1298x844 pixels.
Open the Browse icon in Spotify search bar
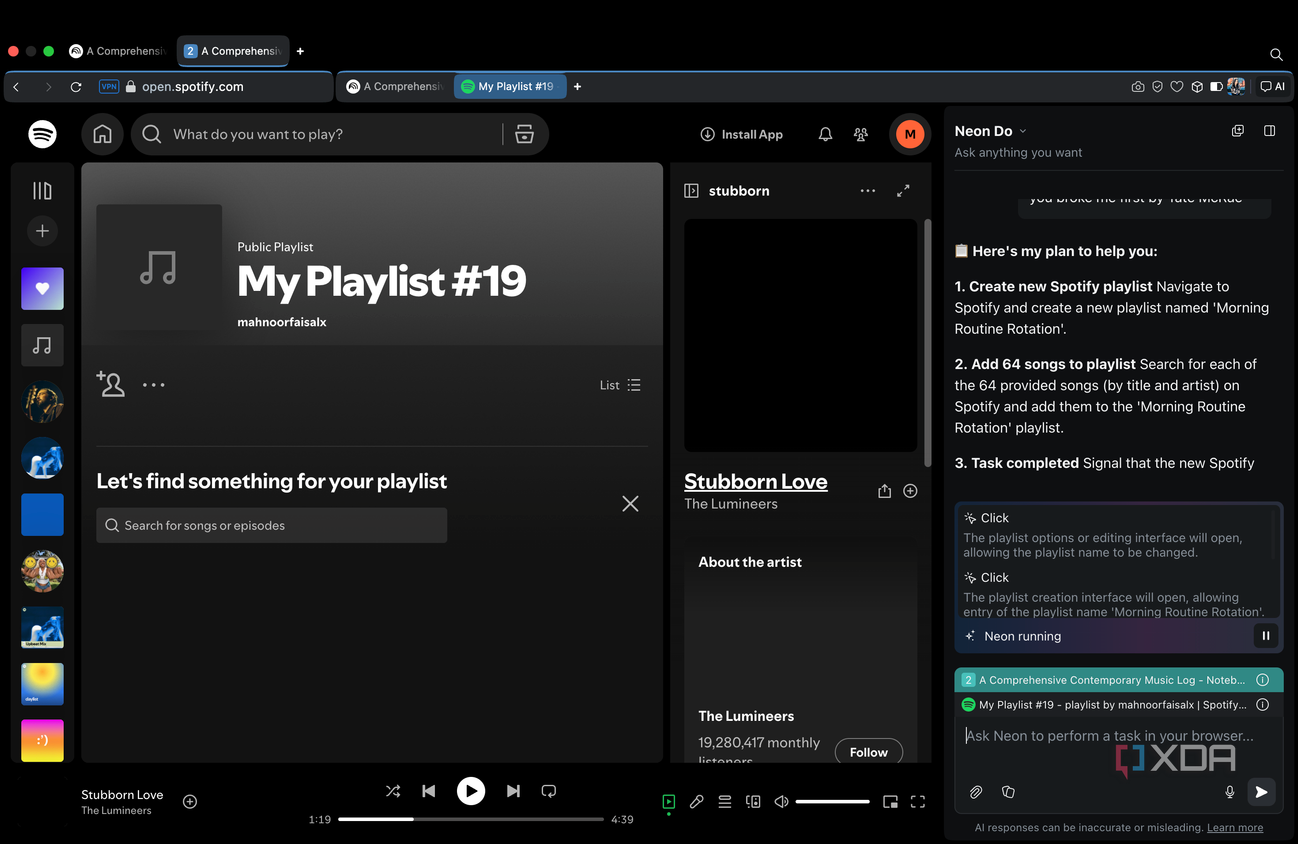coord(524,134)
